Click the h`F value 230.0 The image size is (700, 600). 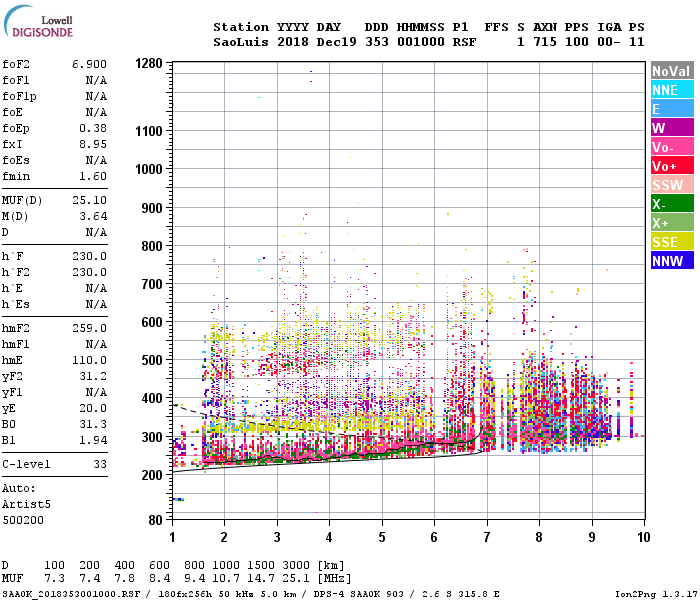point(89,256)
